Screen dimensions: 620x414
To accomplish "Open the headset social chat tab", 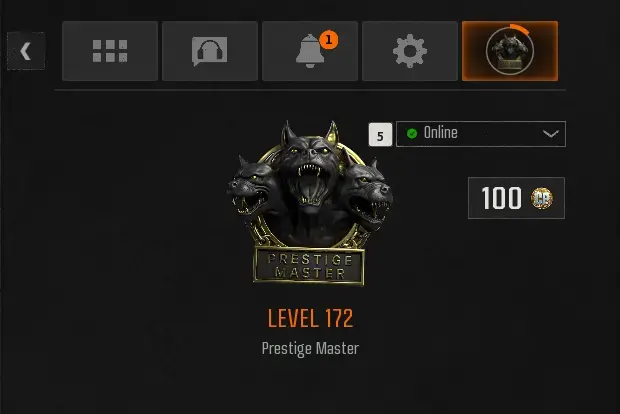I will 210,51.
